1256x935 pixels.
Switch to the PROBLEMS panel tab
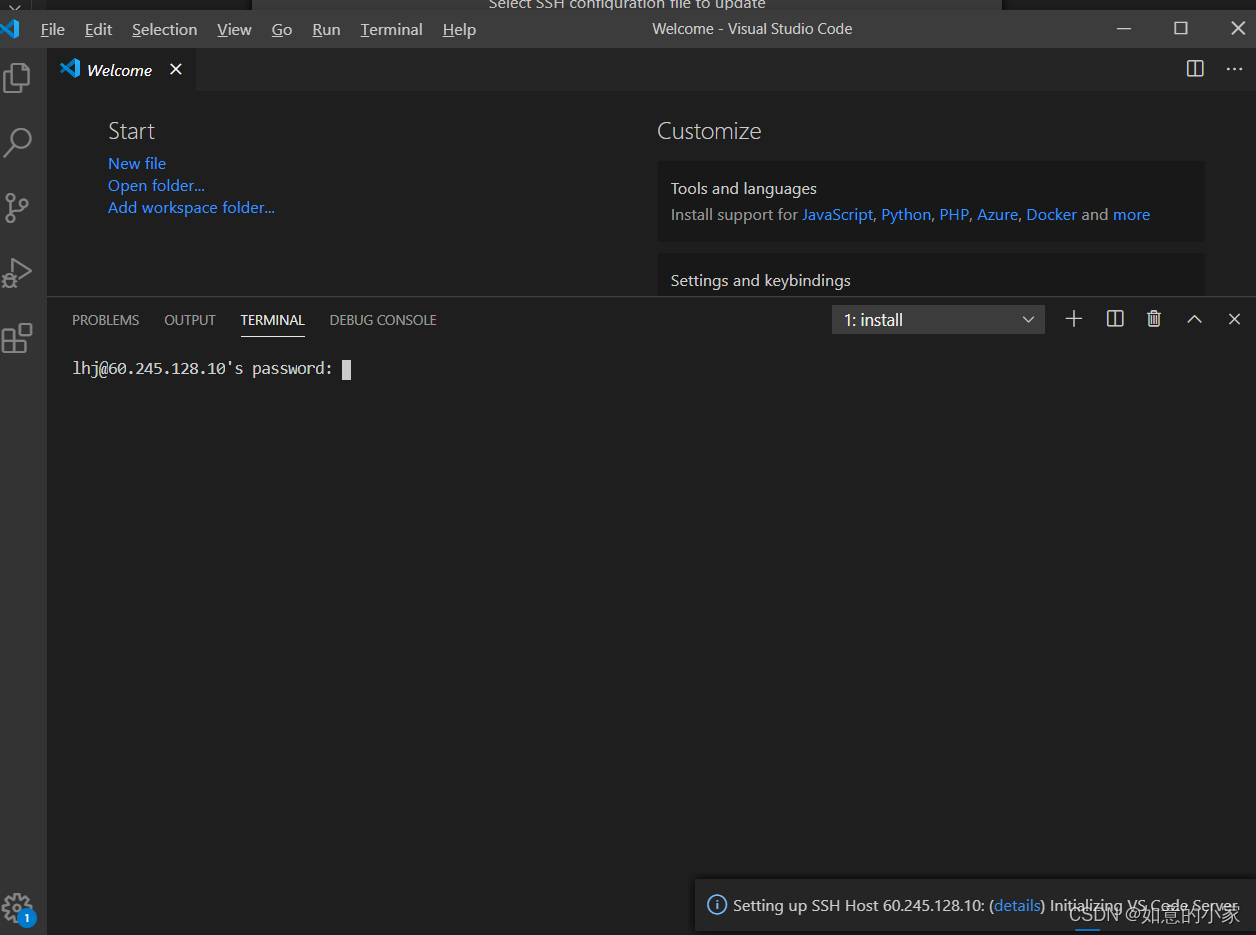106,320
